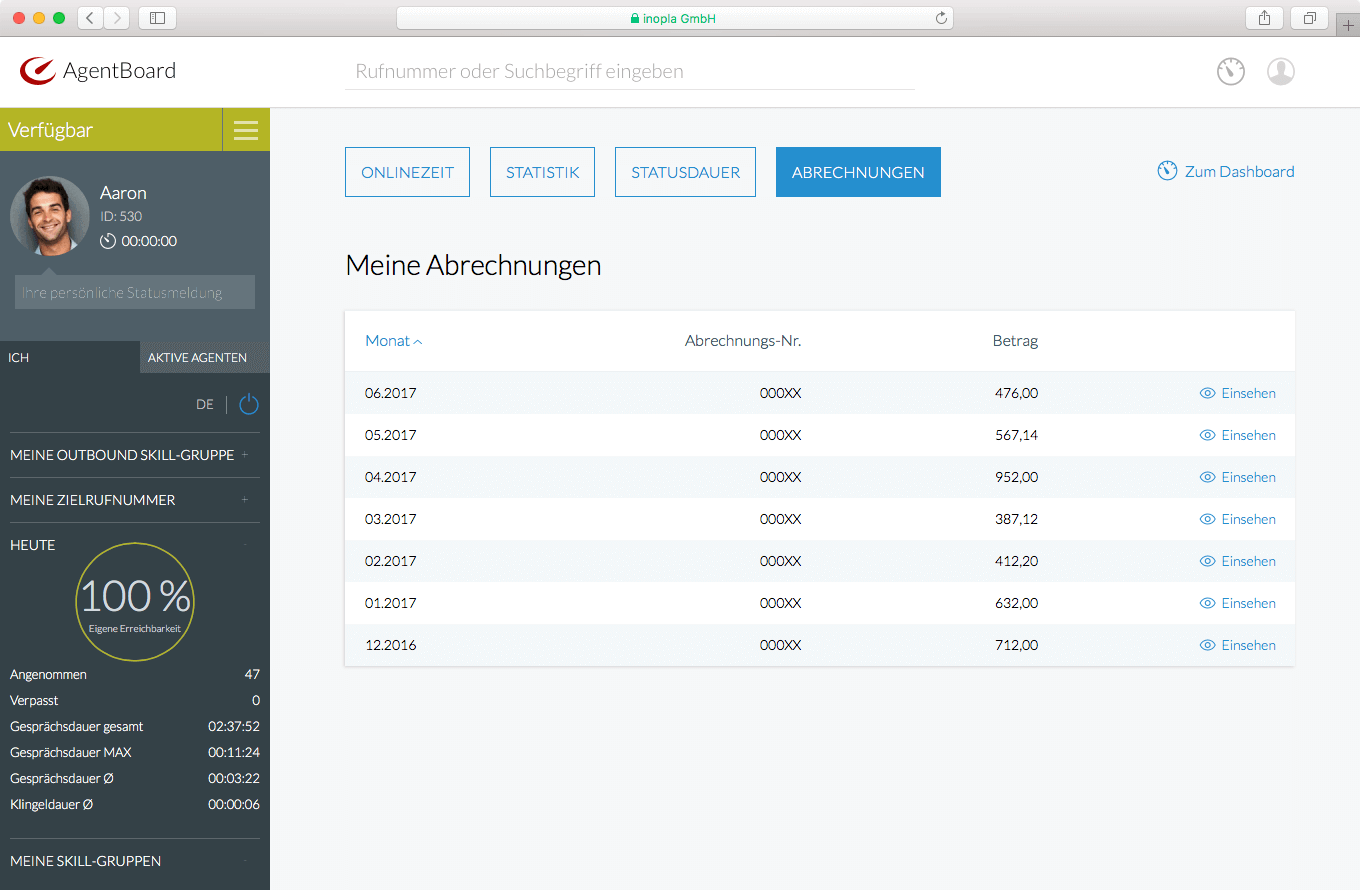
Task: Open the Verfügbar status selector
Action: click(111, 130)
